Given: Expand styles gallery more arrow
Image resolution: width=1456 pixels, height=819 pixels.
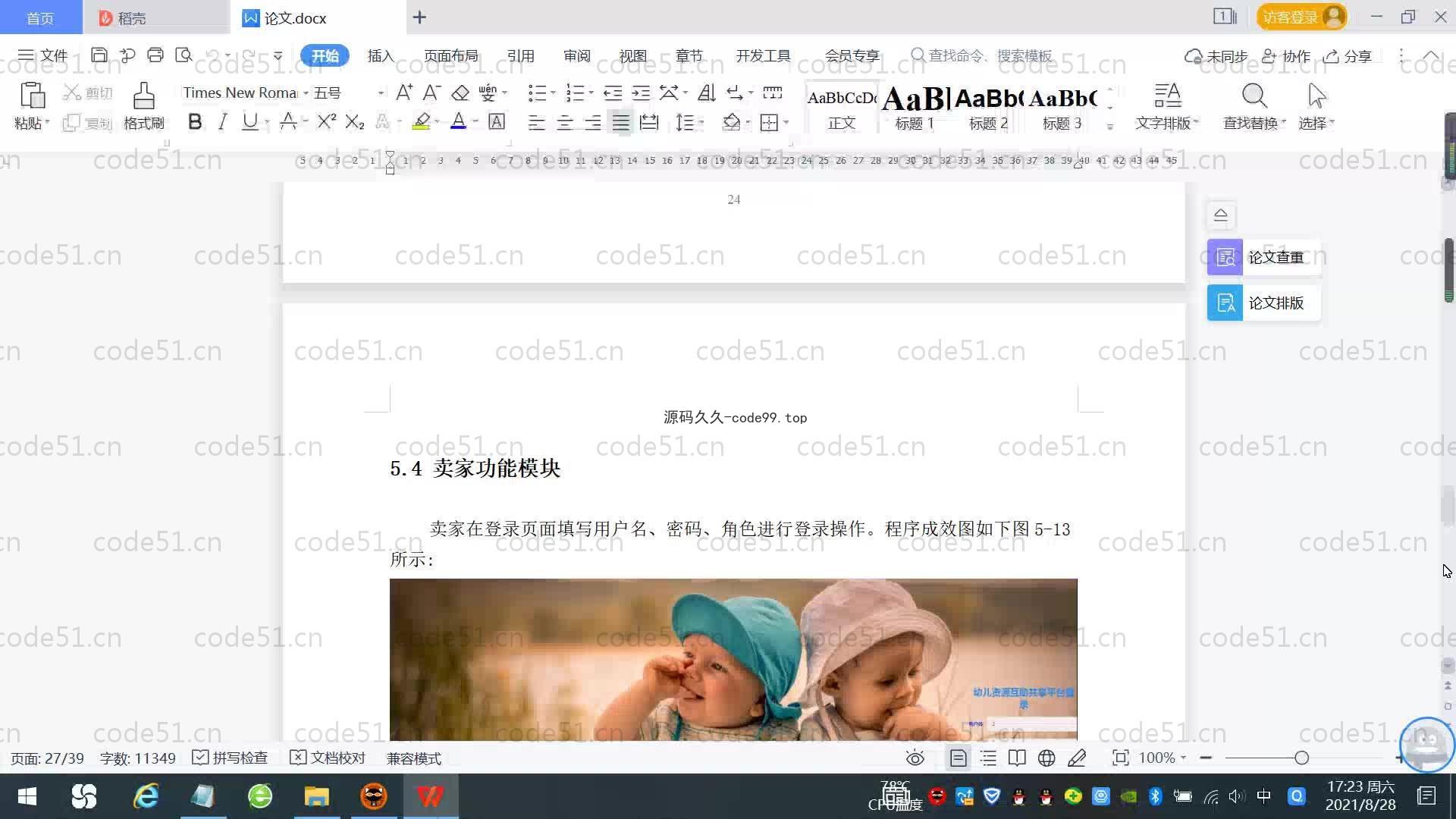Looking at the screenshot, I should 1110,127.
